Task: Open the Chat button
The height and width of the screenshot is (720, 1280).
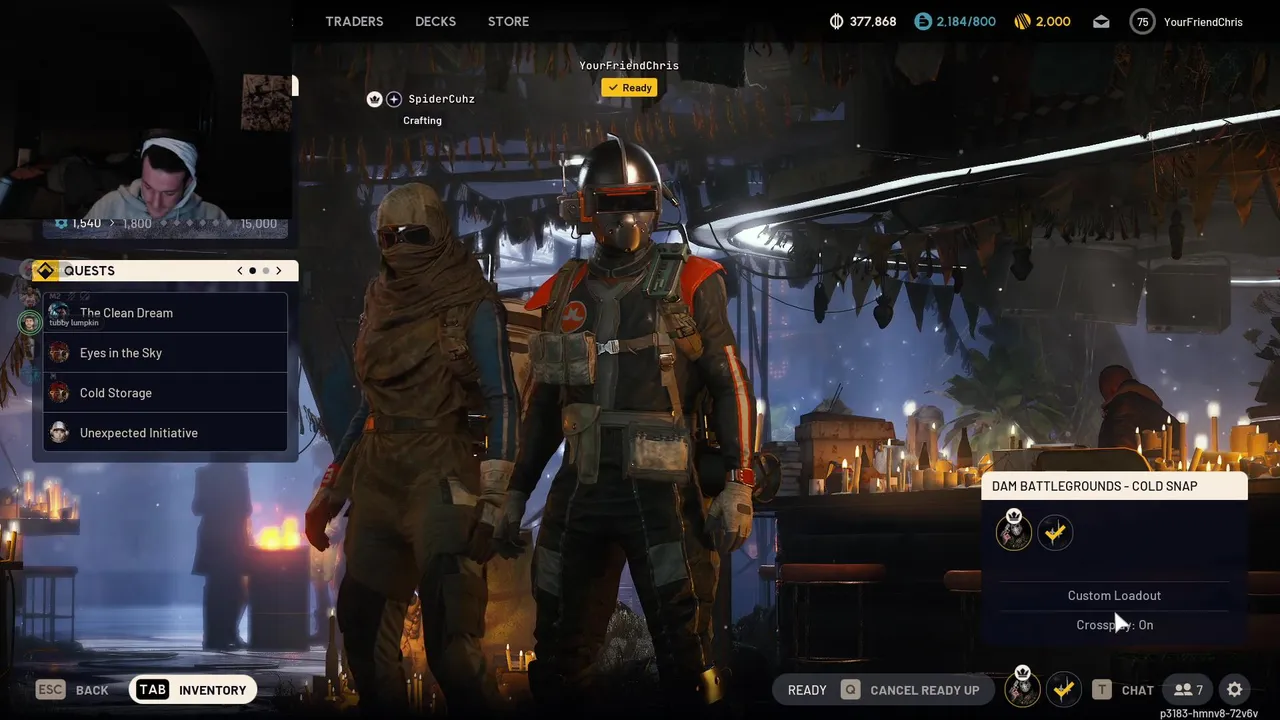Action: click(1122, 690)
